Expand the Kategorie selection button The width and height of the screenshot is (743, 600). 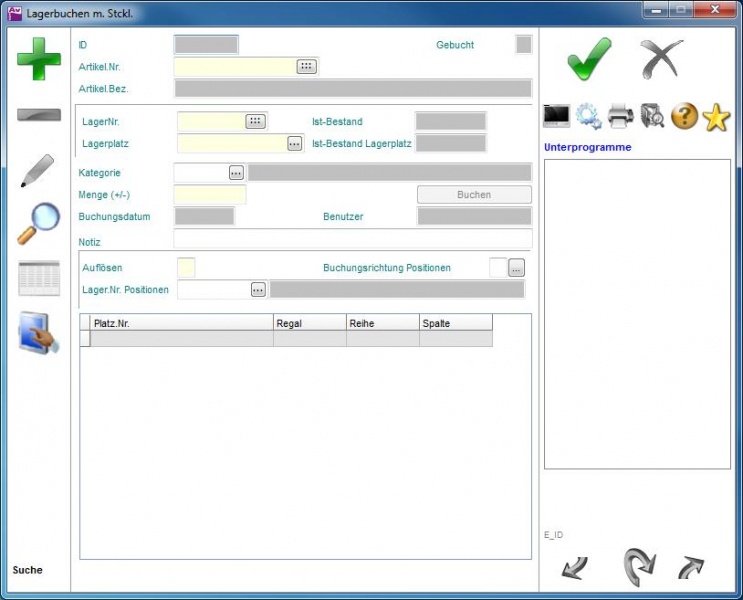[236, 173]
